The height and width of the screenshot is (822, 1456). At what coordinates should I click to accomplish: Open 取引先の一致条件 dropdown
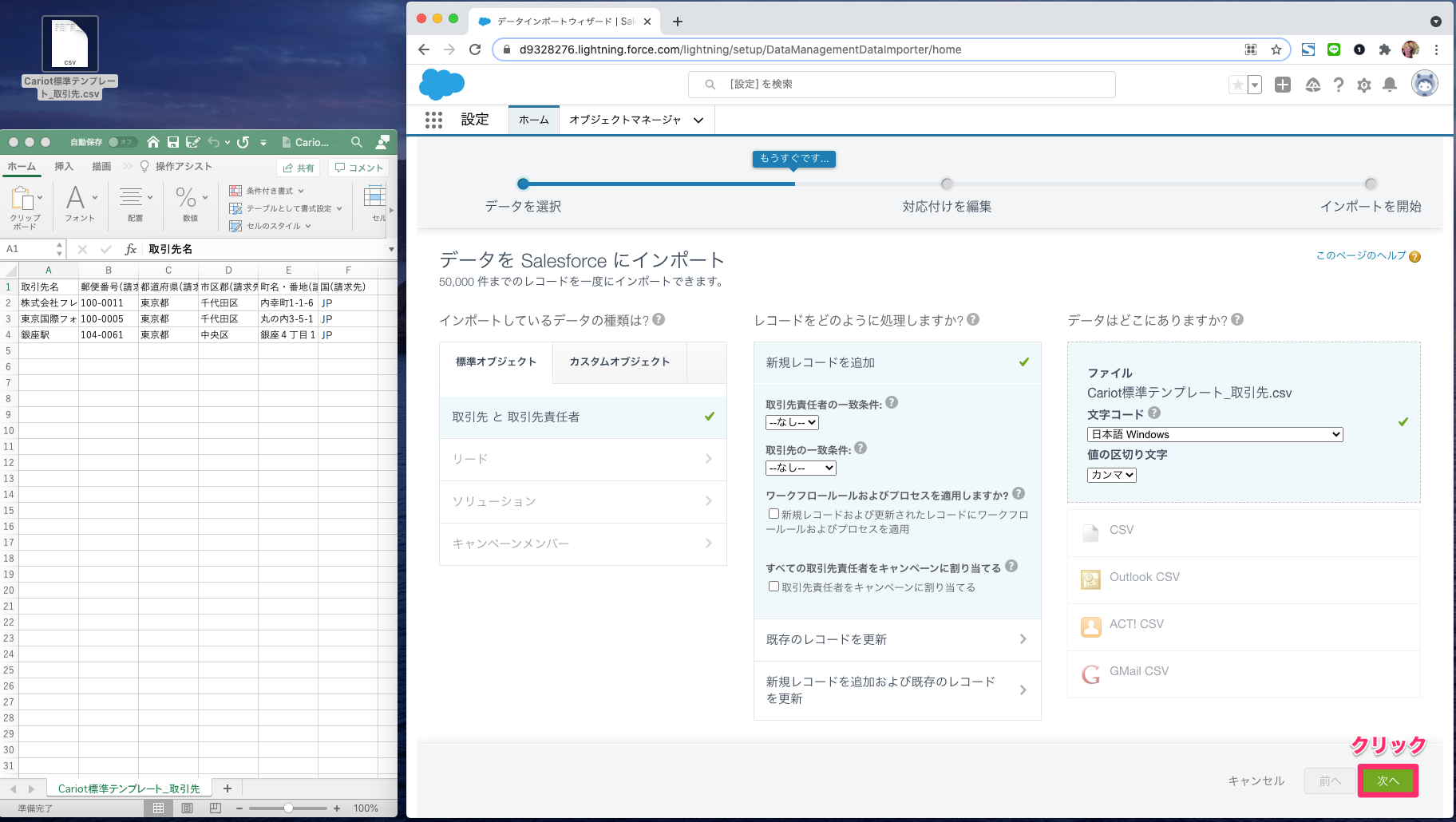[x=801, y=468]
